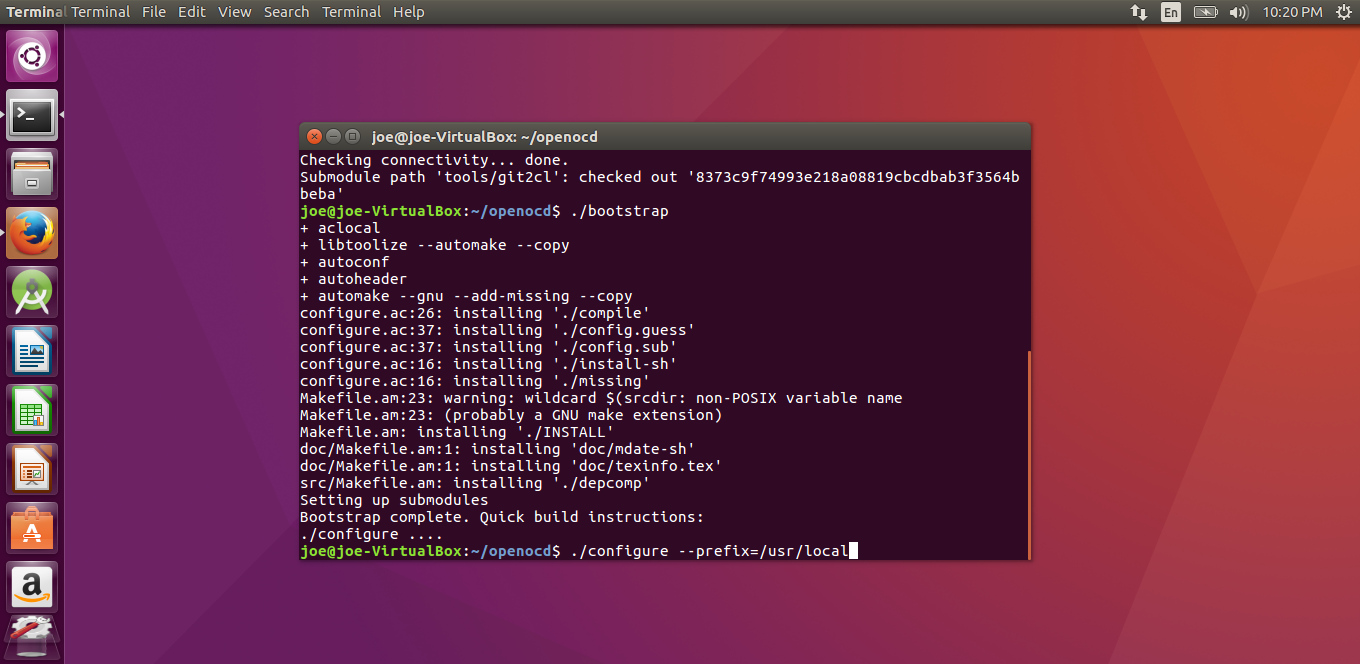This screenshot has height=664, width=1360.
Task: Open the Edit menu
Action: 192,12
